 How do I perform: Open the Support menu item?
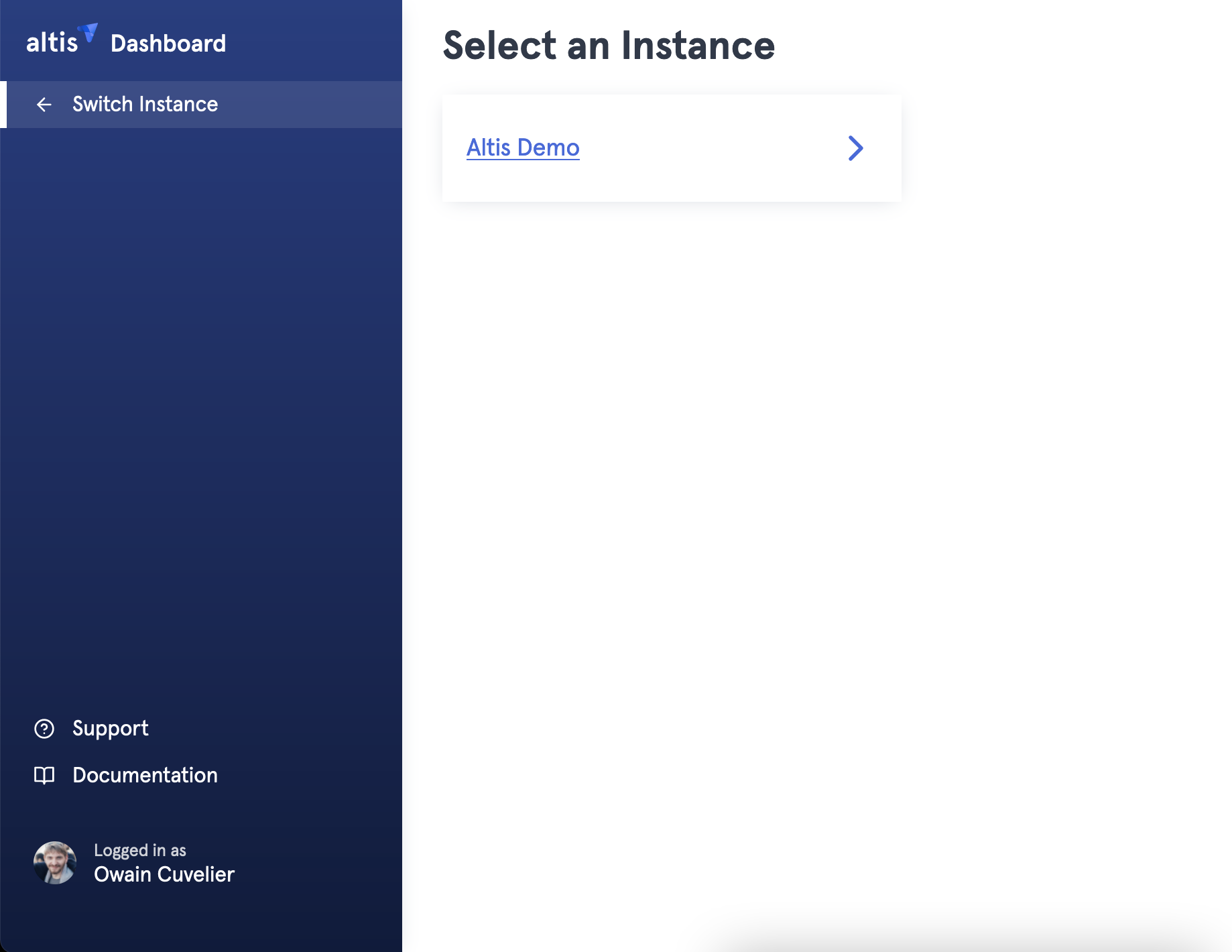111,729
